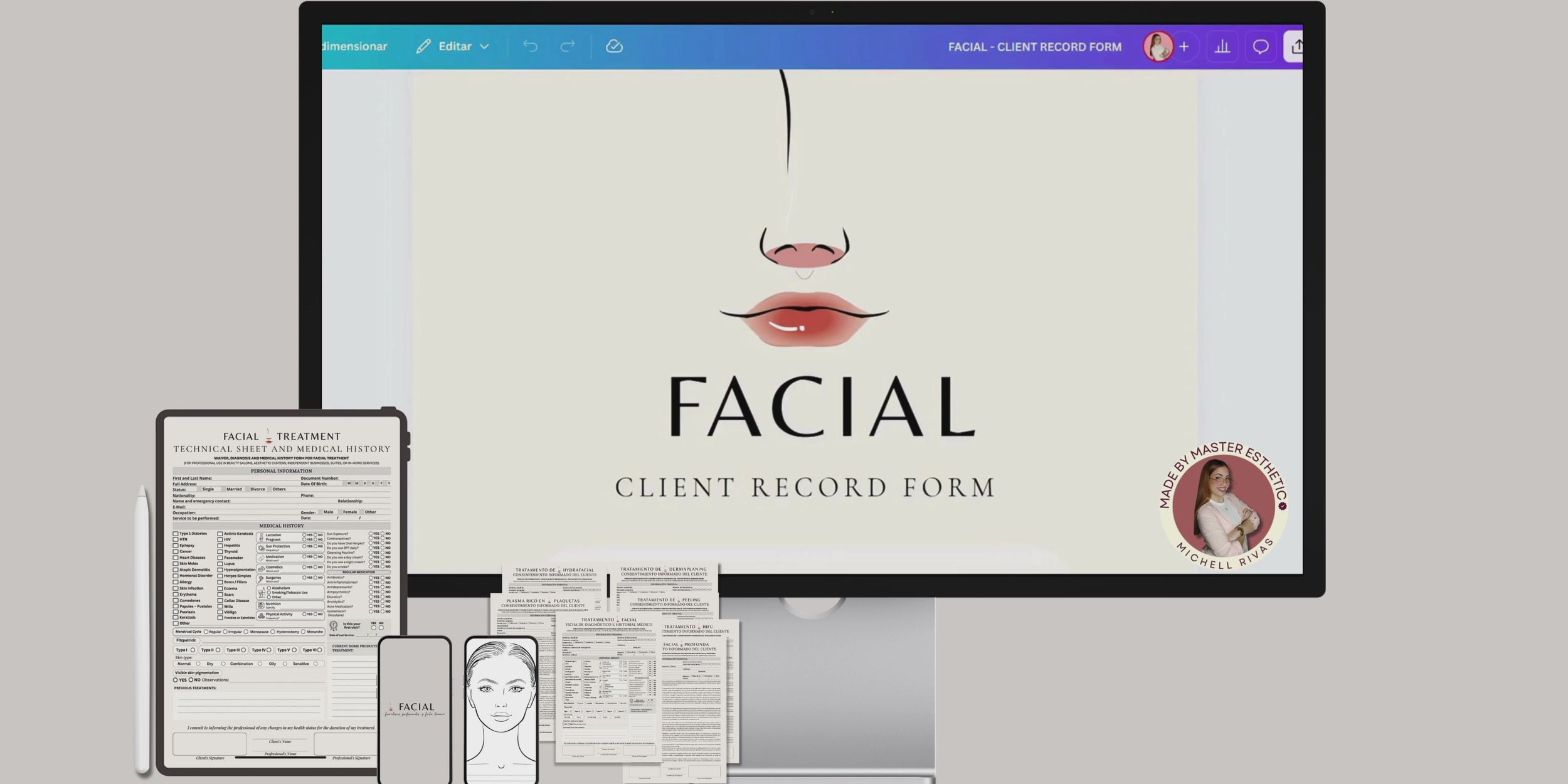Open the Editar mode menu
This screenshot has width=1568, height=784.
(455, 46)
